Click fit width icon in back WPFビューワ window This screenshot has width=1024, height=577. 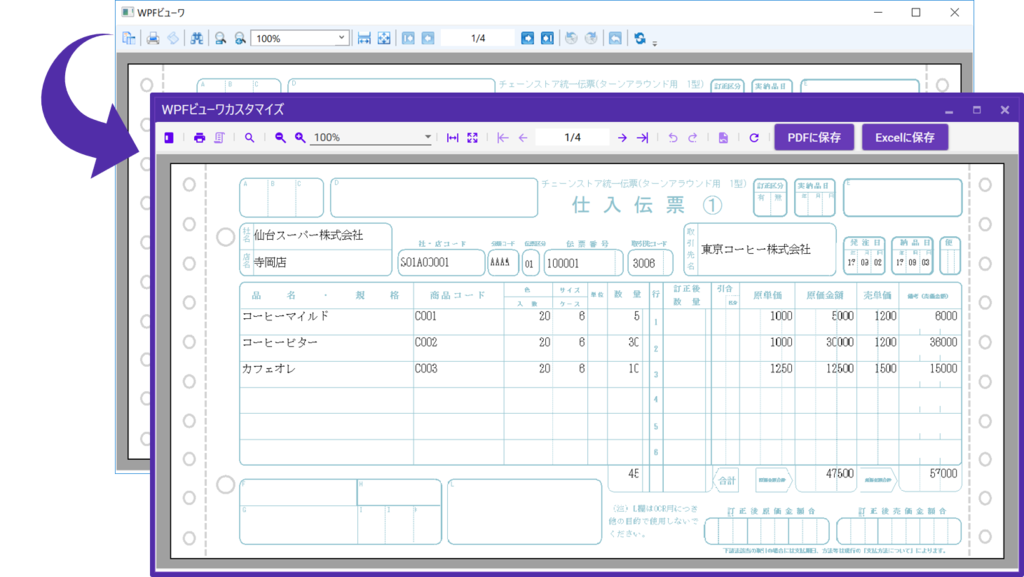[364, 39]
